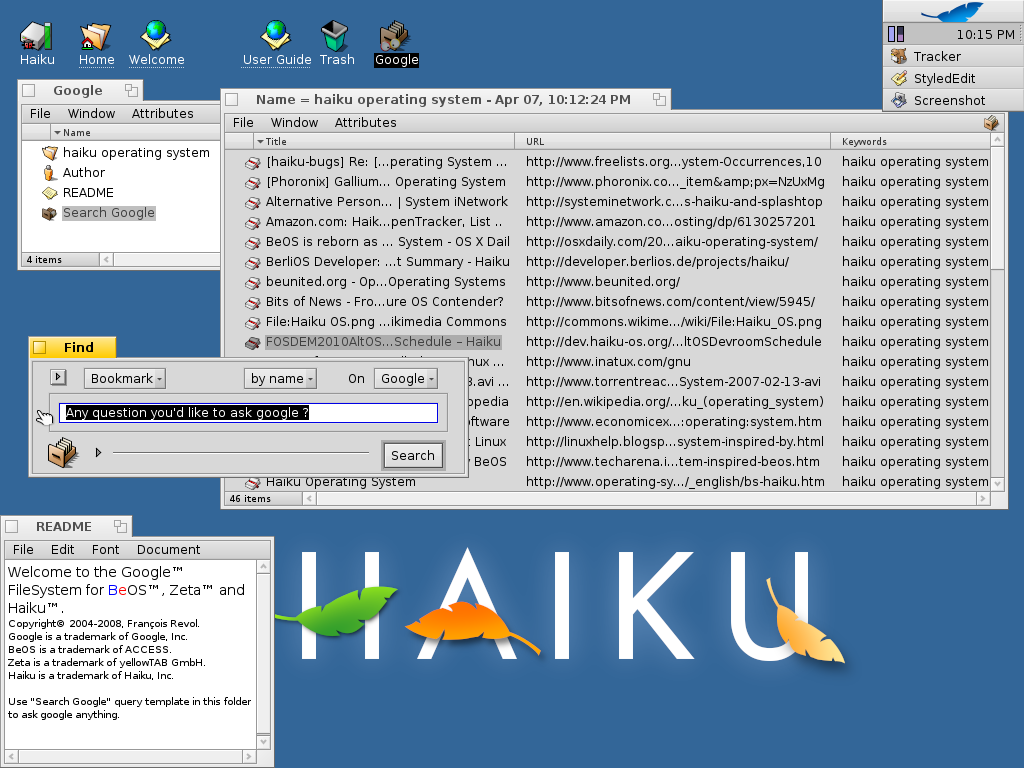Select the Search Google query template icon
1024x768 pixels.
(49, 213)
